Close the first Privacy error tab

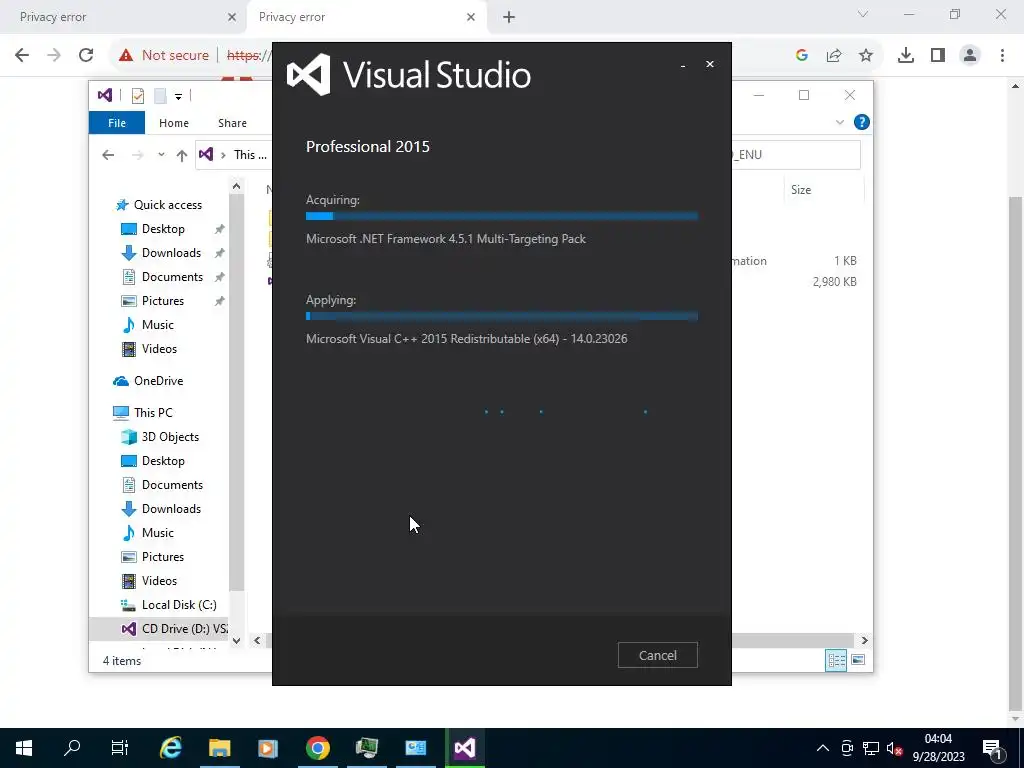click(232, 17)
